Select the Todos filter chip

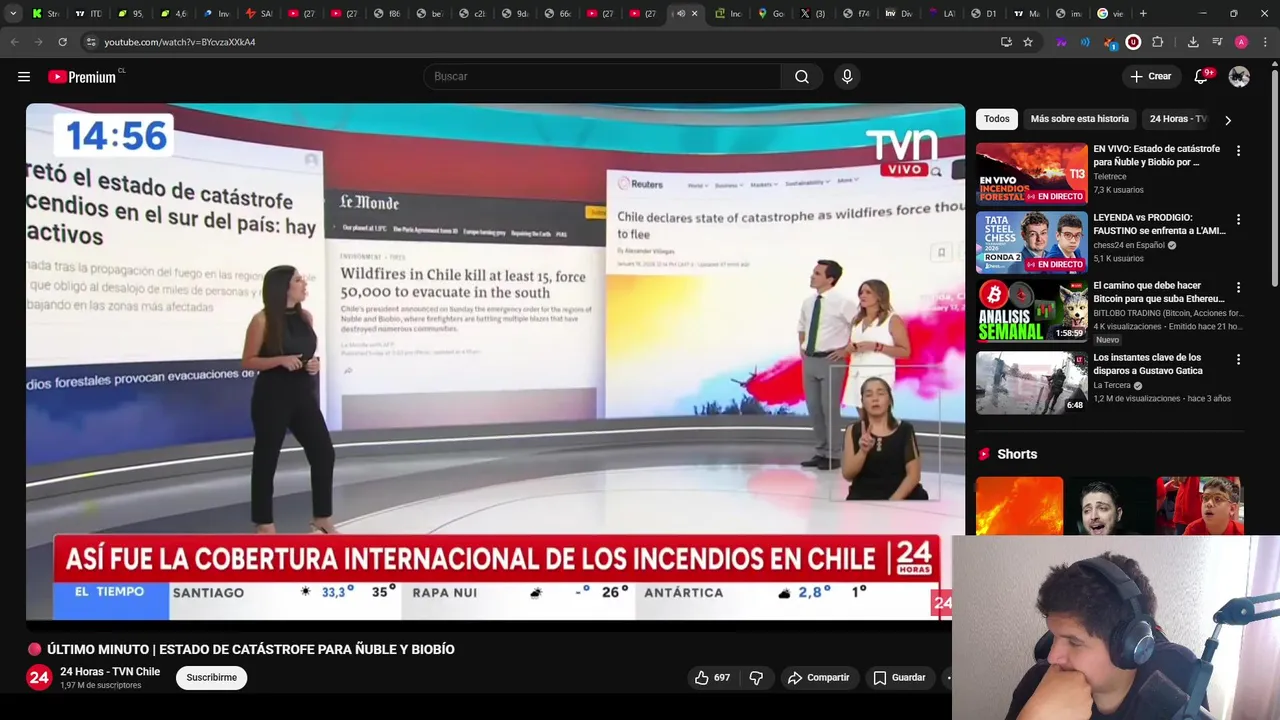tap(996, 119)
